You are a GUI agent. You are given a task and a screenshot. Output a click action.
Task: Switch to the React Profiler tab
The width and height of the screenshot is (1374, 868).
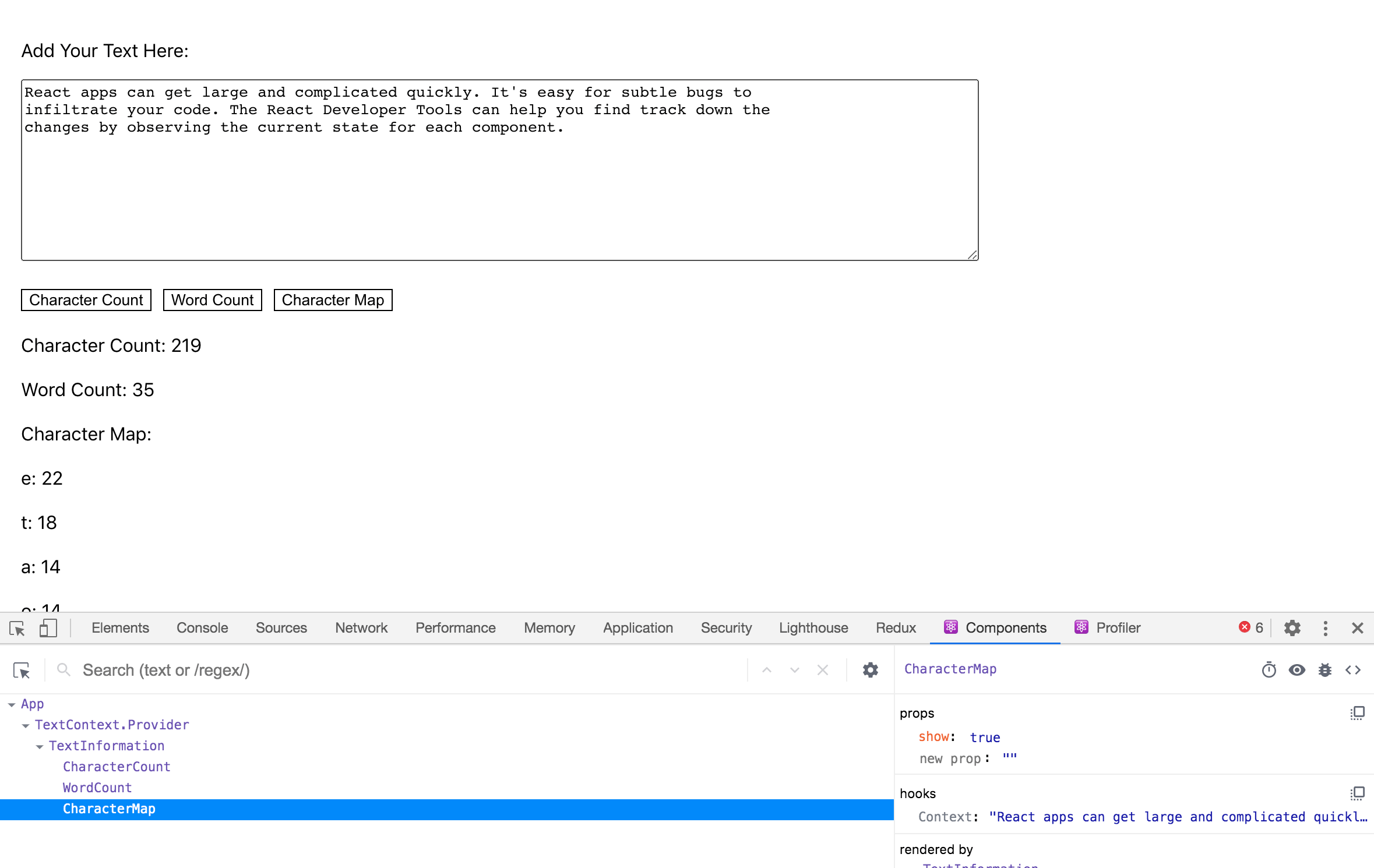tap(1107, 628)
